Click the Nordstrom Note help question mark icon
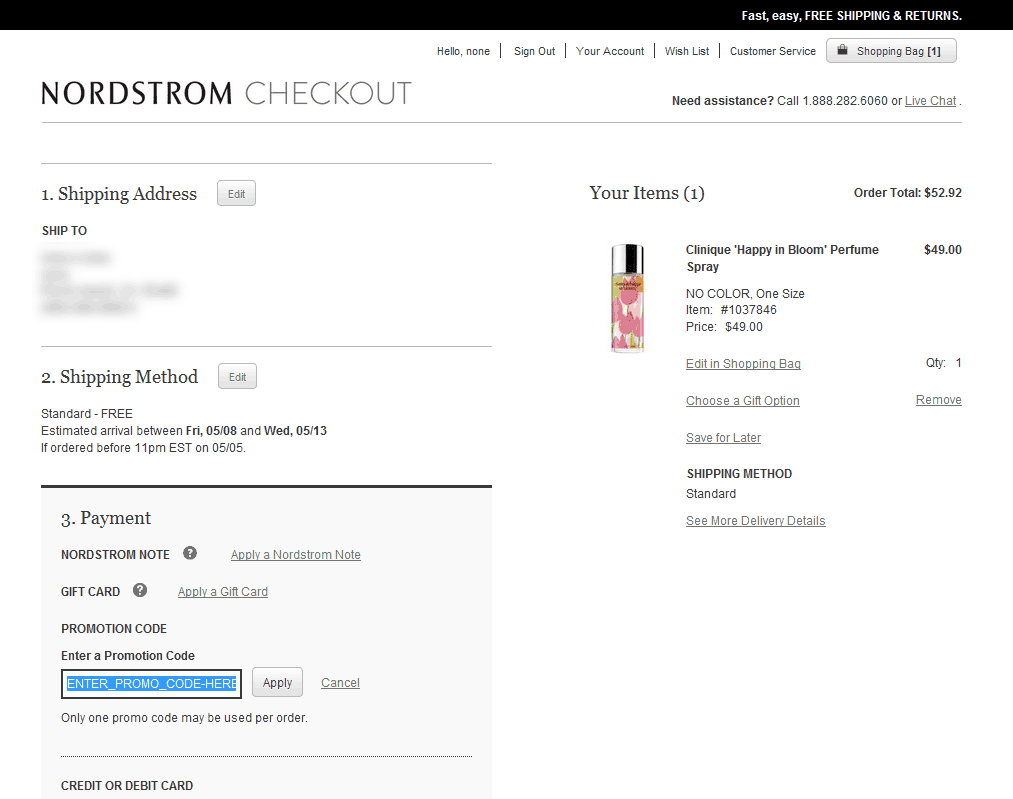 pos(190,554)
